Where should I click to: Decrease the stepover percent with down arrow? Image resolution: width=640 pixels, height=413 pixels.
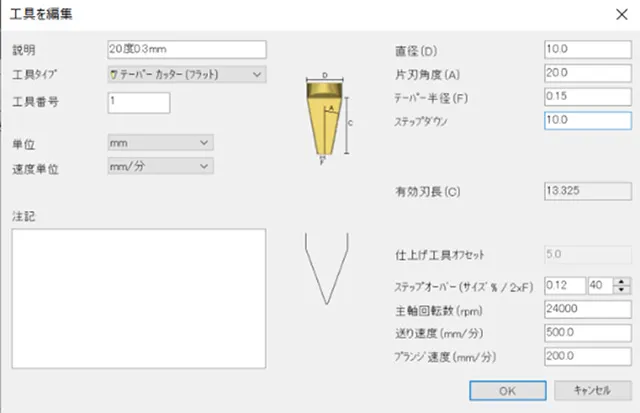tap(622, 291)
